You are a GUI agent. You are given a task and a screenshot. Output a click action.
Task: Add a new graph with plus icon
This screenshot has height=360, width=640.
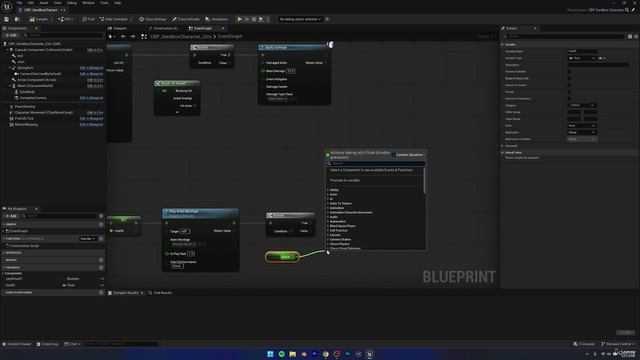tap(101, 224)
